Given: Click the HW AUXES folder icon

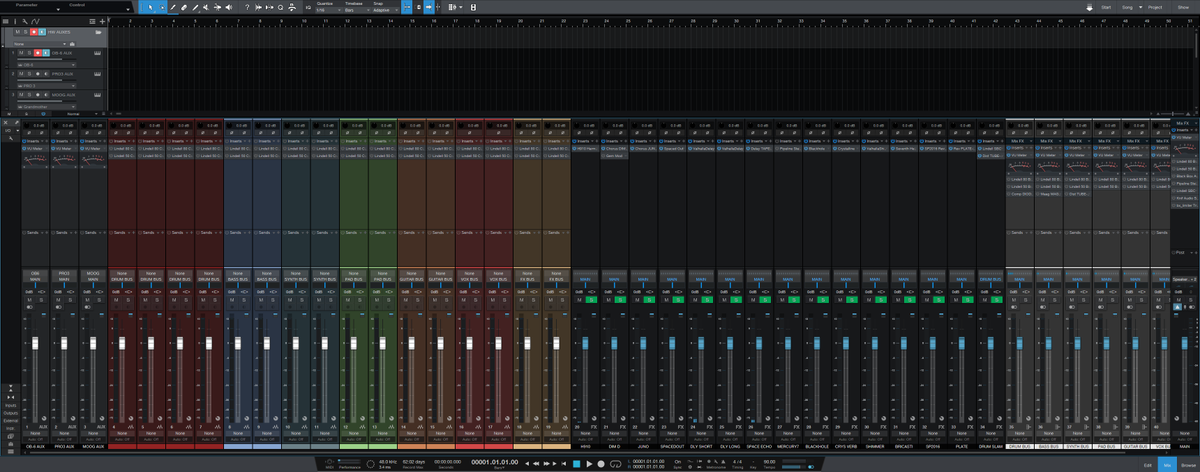Looking at the screenshot, I should [98, 32].
